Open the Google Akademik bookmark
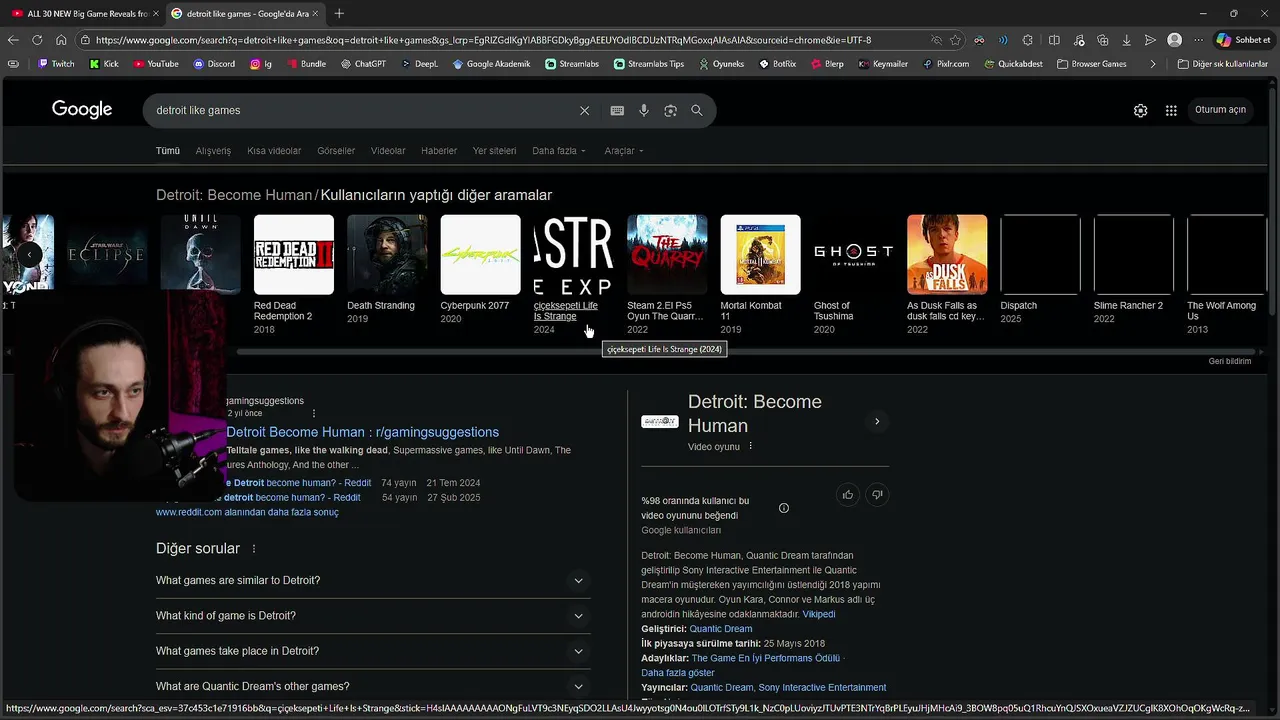The image size is (1280, 720). tap(491, 64)
